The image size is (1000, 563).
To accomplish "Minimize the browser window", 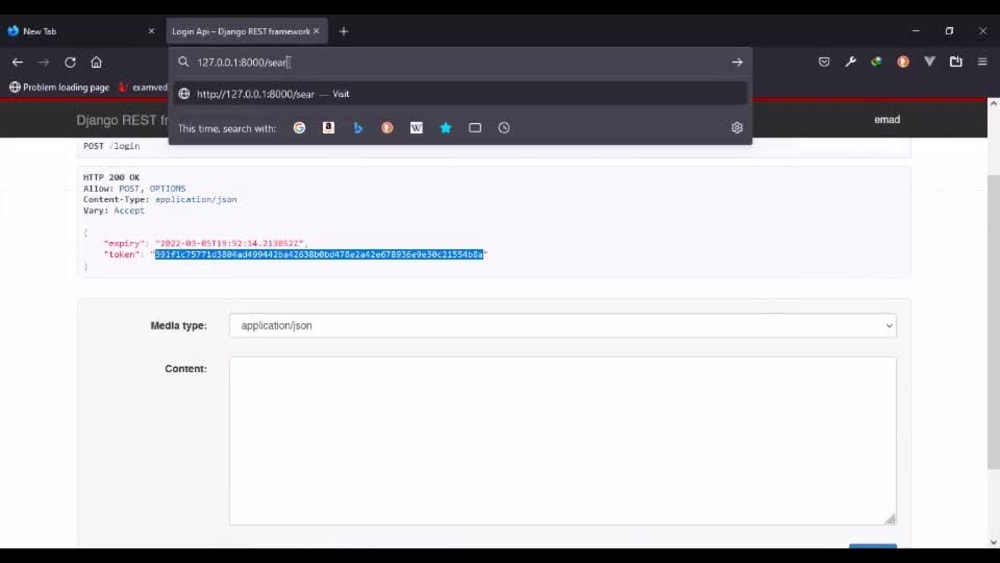I will pos(916,31).
